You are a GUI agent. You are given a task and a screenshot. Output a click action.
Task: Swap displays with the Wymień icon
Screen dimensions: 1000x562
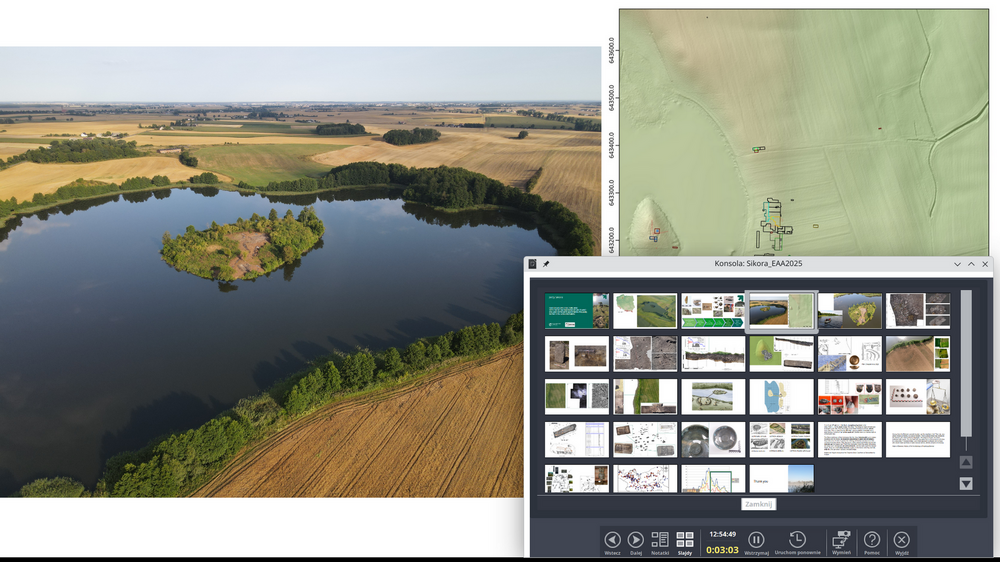point(841,540)
